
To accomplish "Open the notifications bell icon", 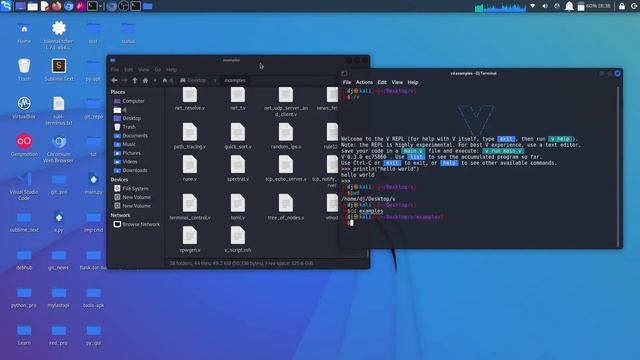I will 569,6.
